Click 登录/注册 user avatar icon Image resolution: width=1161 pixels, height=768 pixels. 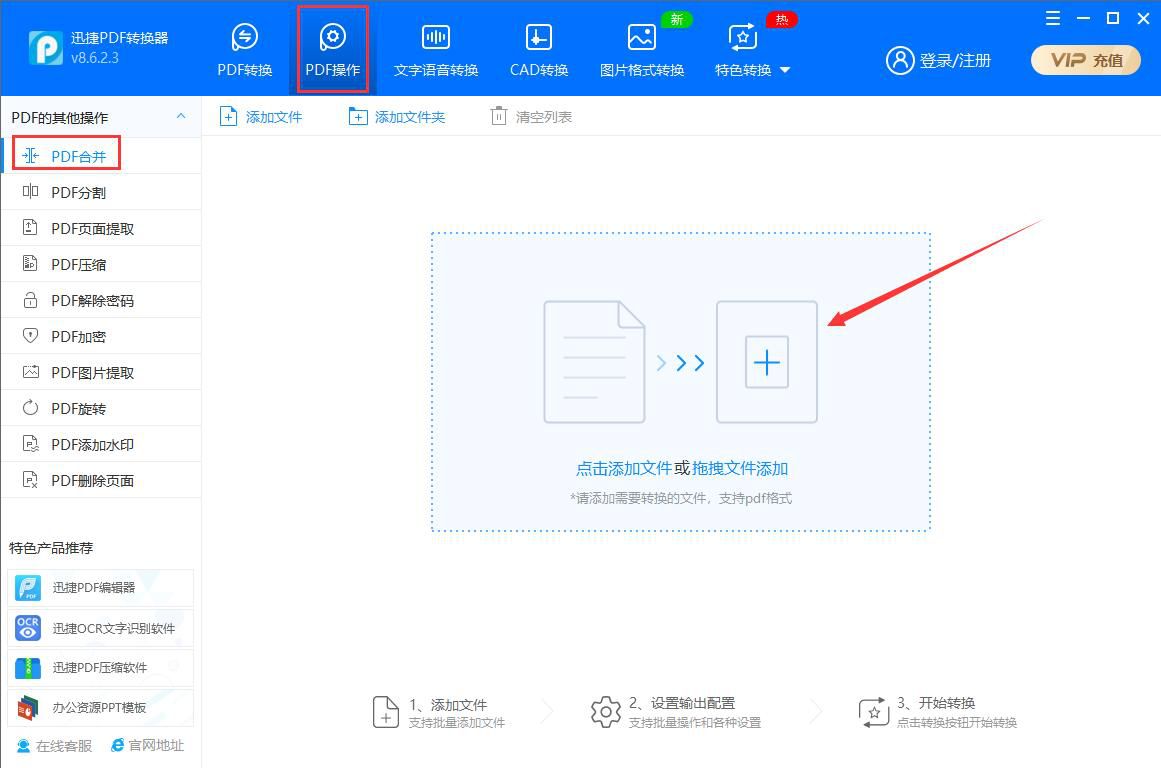tap(900, 61)
